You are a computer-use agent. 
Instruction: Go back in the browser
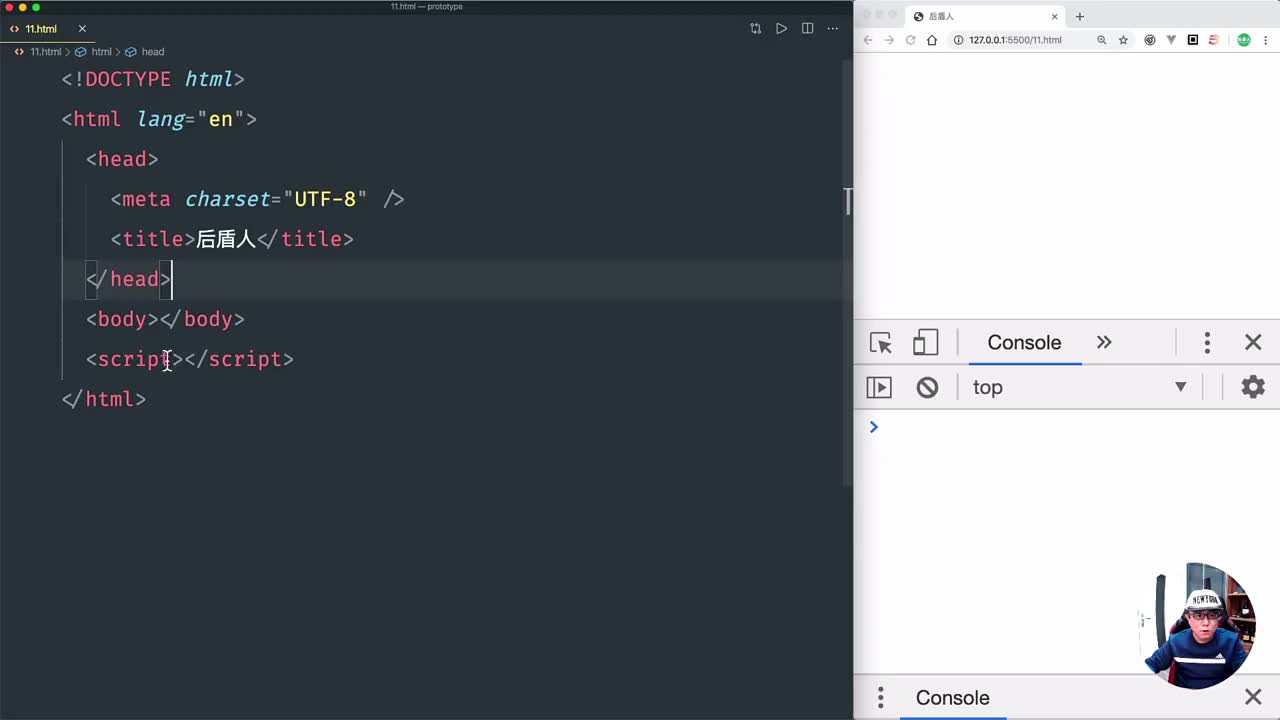[x=868, y=40]
